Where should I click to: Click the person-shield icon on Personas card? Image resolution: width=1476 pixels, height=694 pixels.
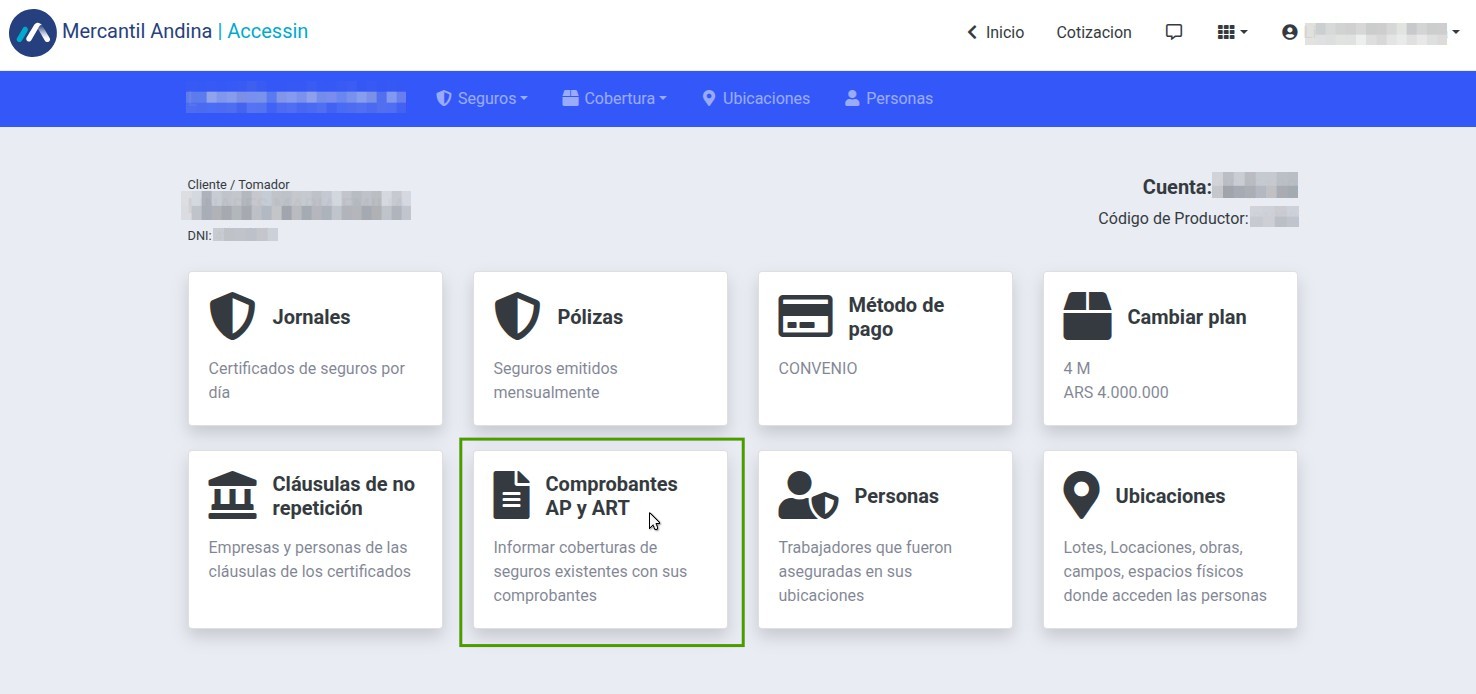807,496
